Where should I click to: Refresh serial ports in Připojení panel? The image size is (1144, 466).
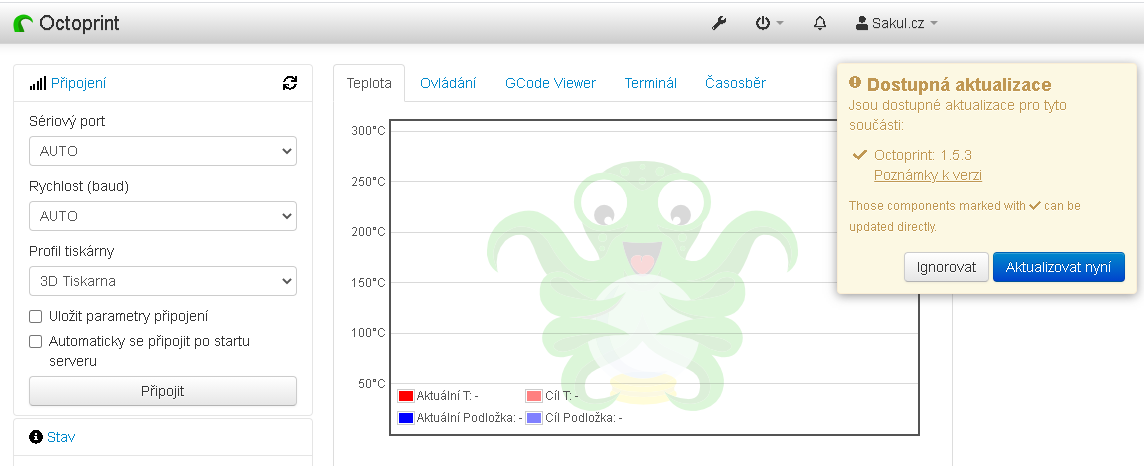[290, 83]
